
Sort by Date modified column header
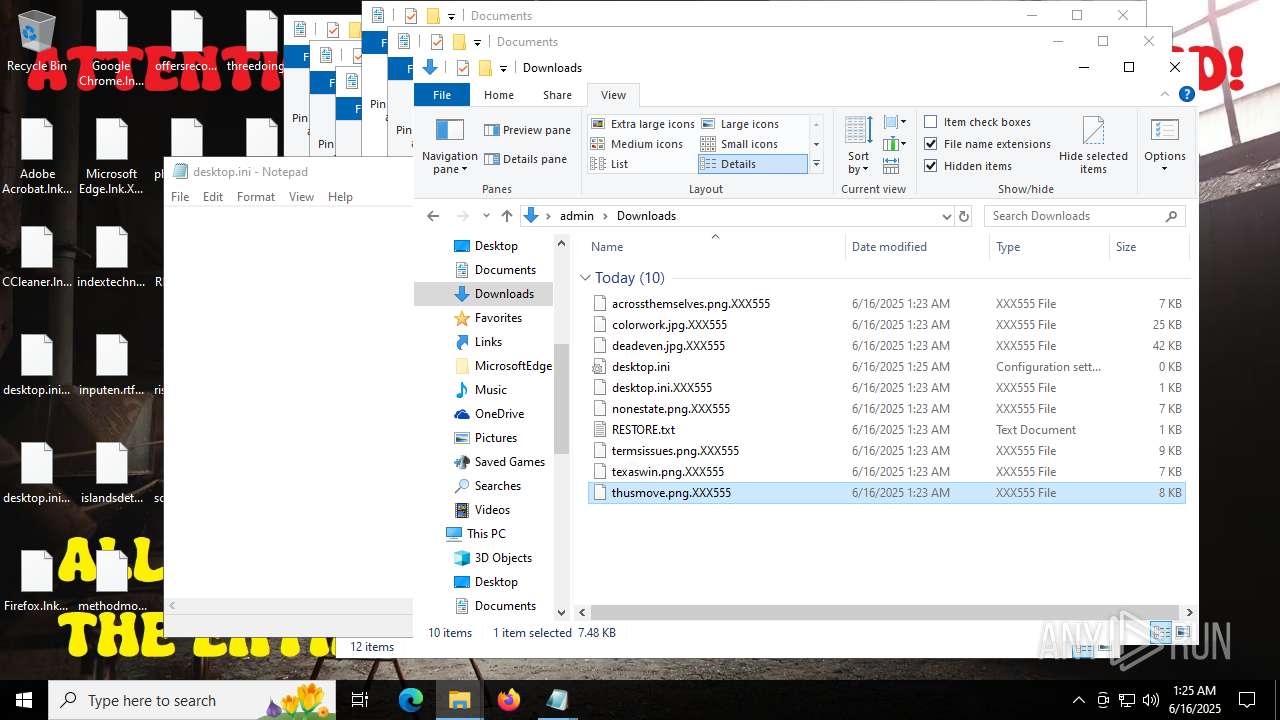917,247
